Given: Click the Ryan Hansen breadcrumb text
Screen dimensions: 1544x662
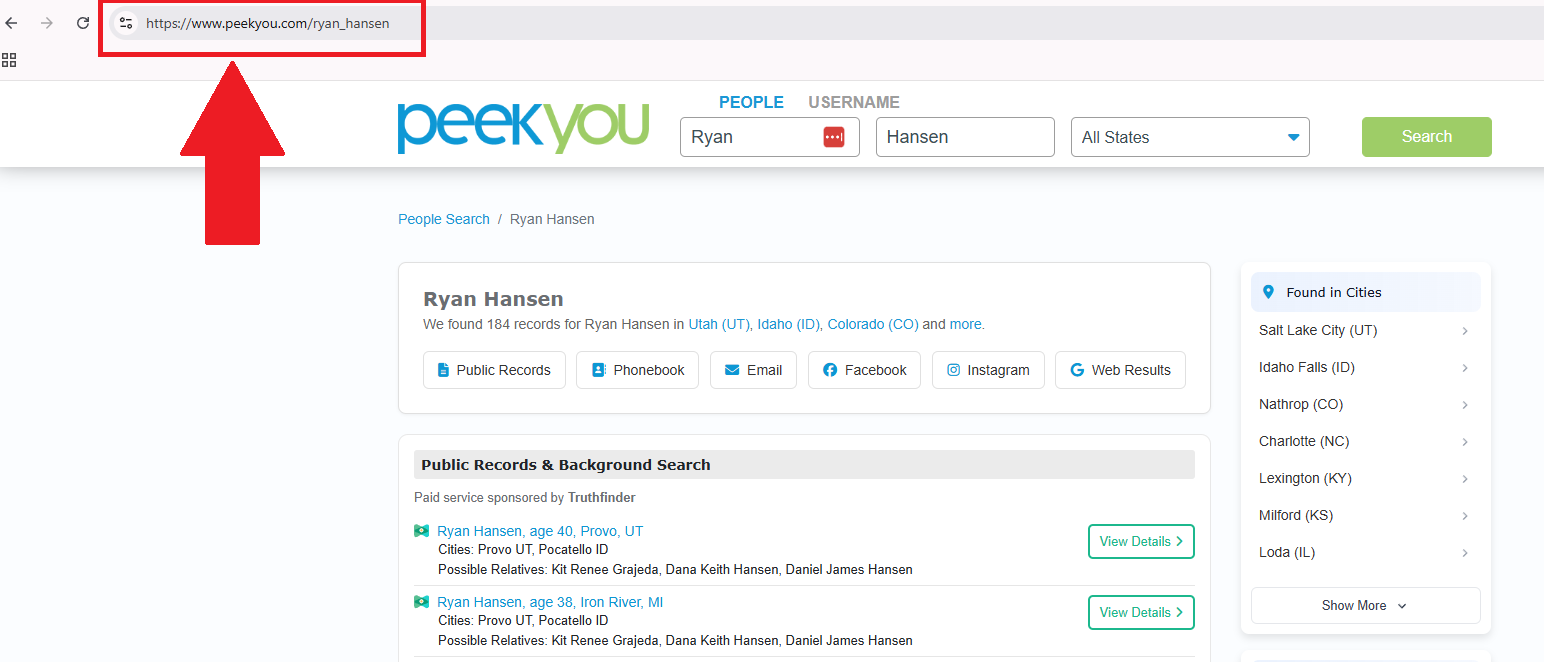Looking at the screenshot, I should pyautogui.click(x=552, y=219).
